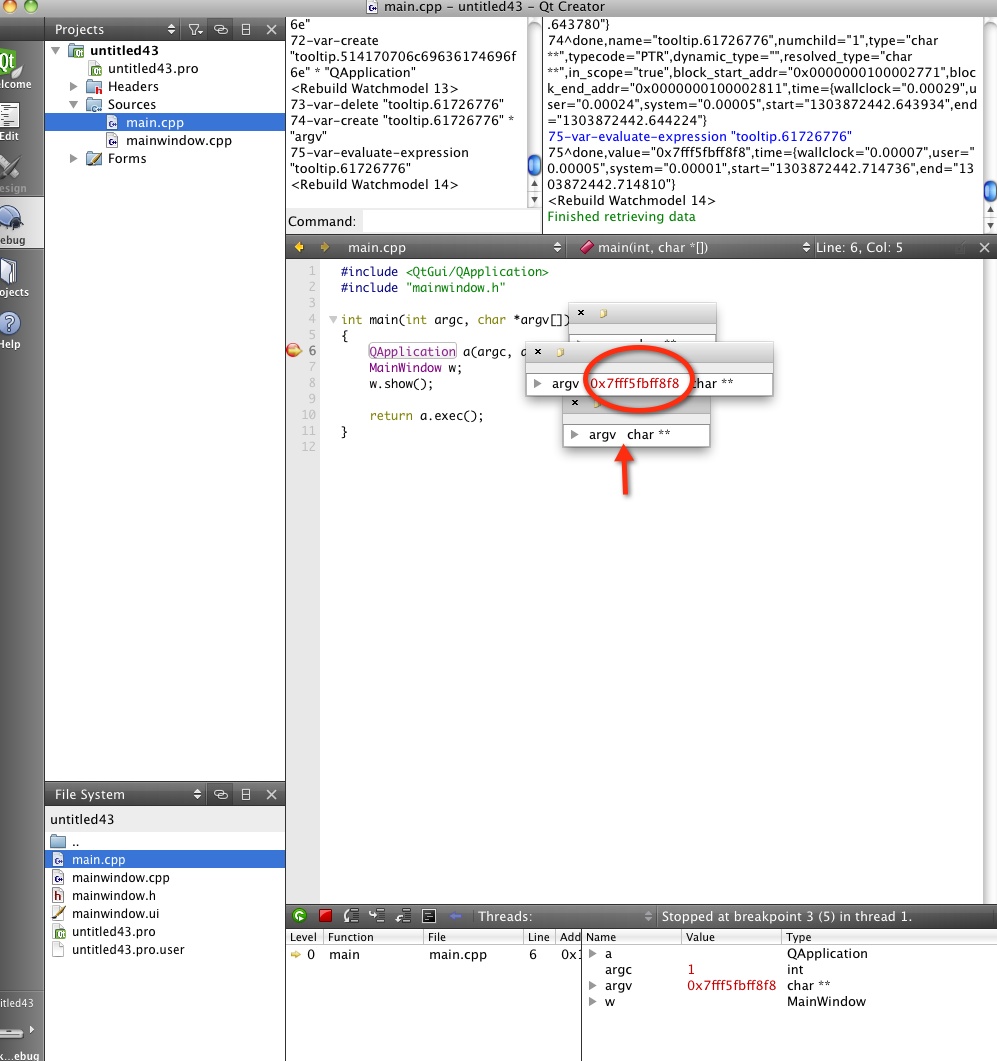
Task: Open Help mode from the sidebar
Action: [x=10, y=329]
